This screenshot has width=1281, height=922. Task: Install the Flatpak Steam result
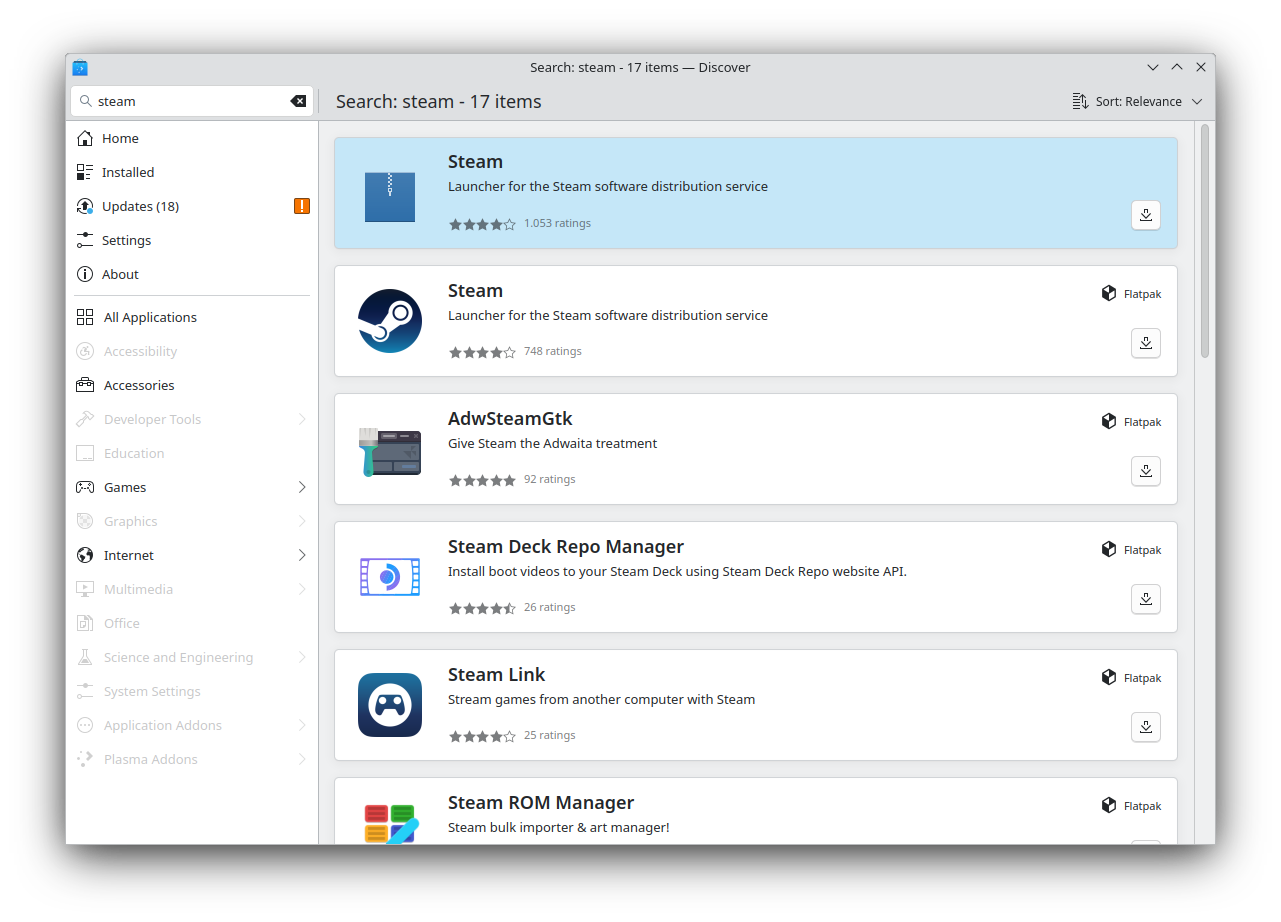1146,343
